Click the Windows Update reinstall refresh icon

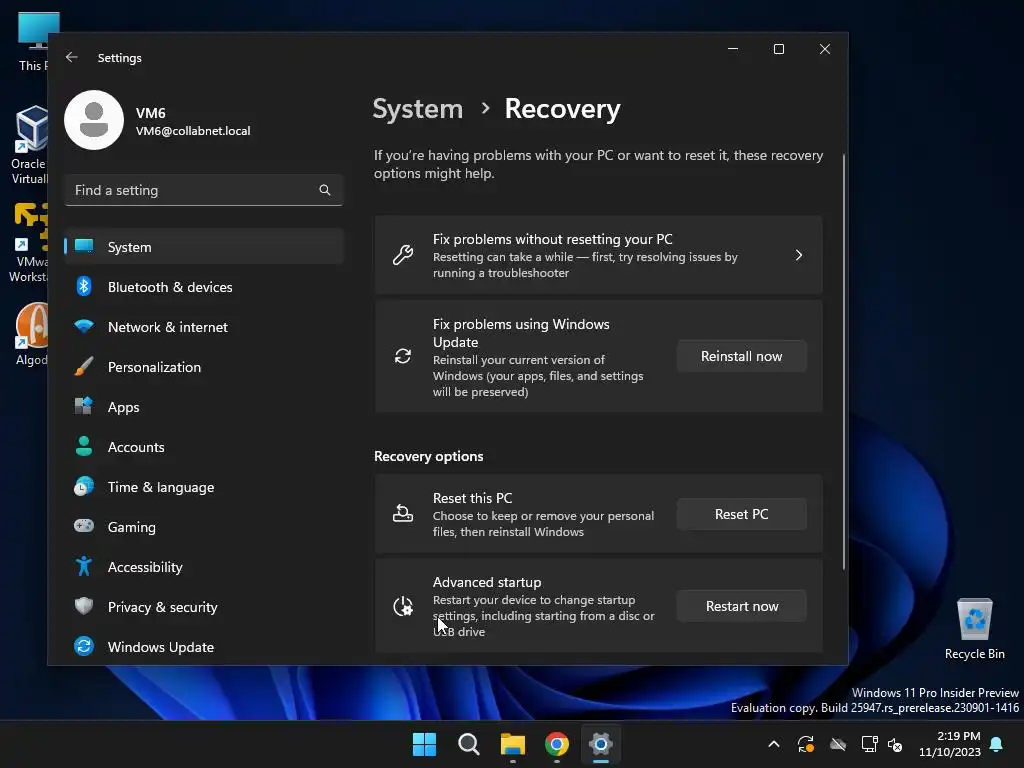(403, 356)
